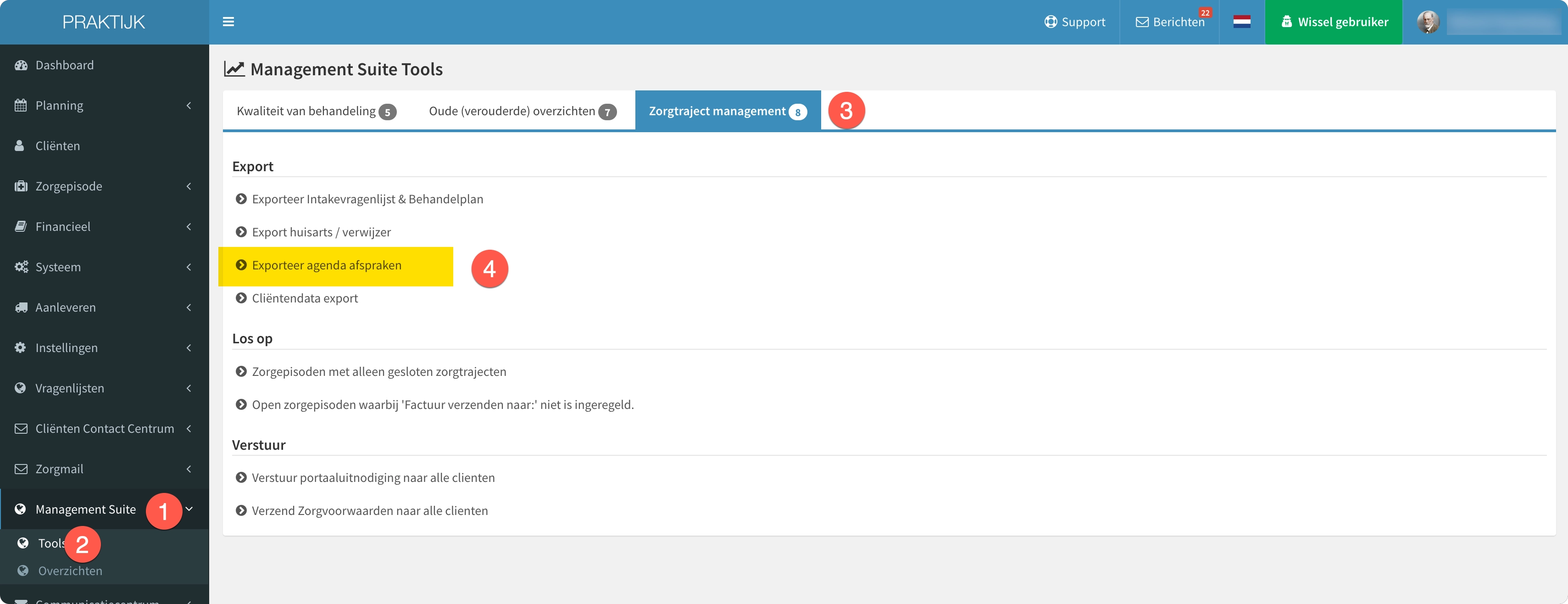Open Dashboard in the sidebar
This screenshot has height=604, width=1568.
[x=105, y=65]
